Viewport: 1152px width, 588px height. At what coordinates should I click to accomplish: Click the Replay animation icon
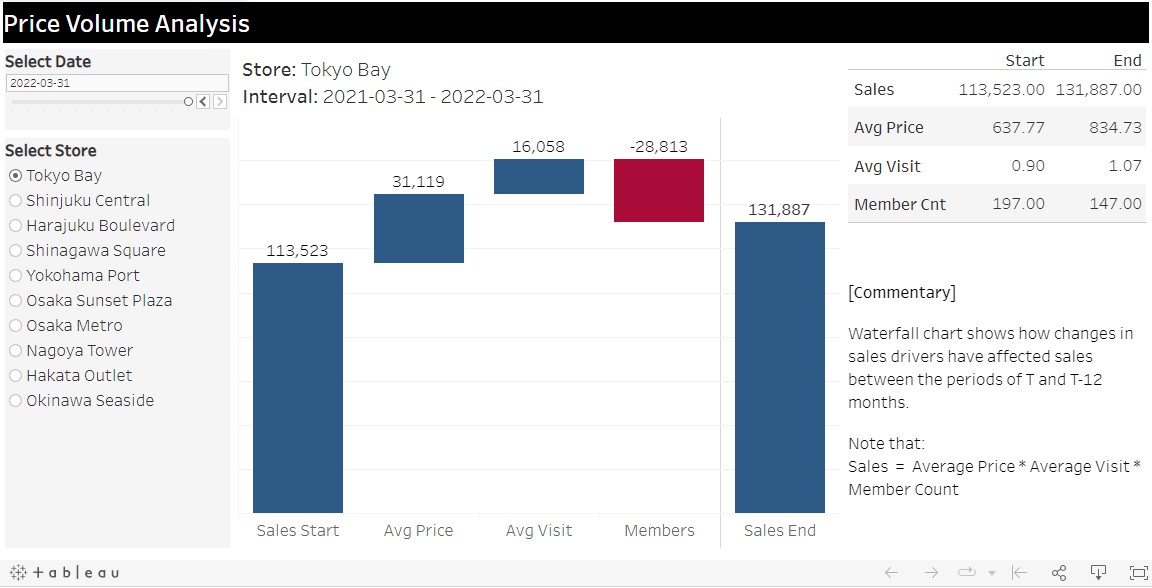pyautogui.click(x=966, y=573)
